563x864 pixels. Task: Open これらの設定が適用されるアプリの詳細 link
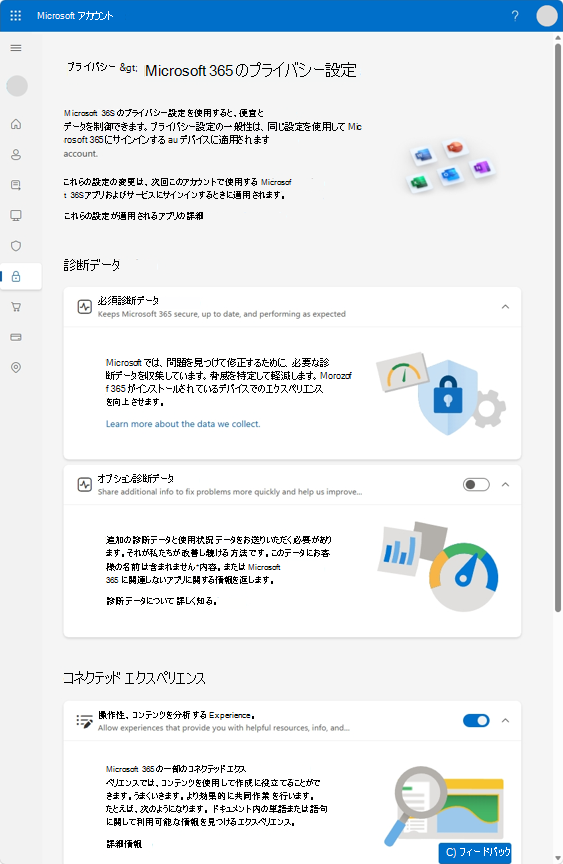pos(134,216)
